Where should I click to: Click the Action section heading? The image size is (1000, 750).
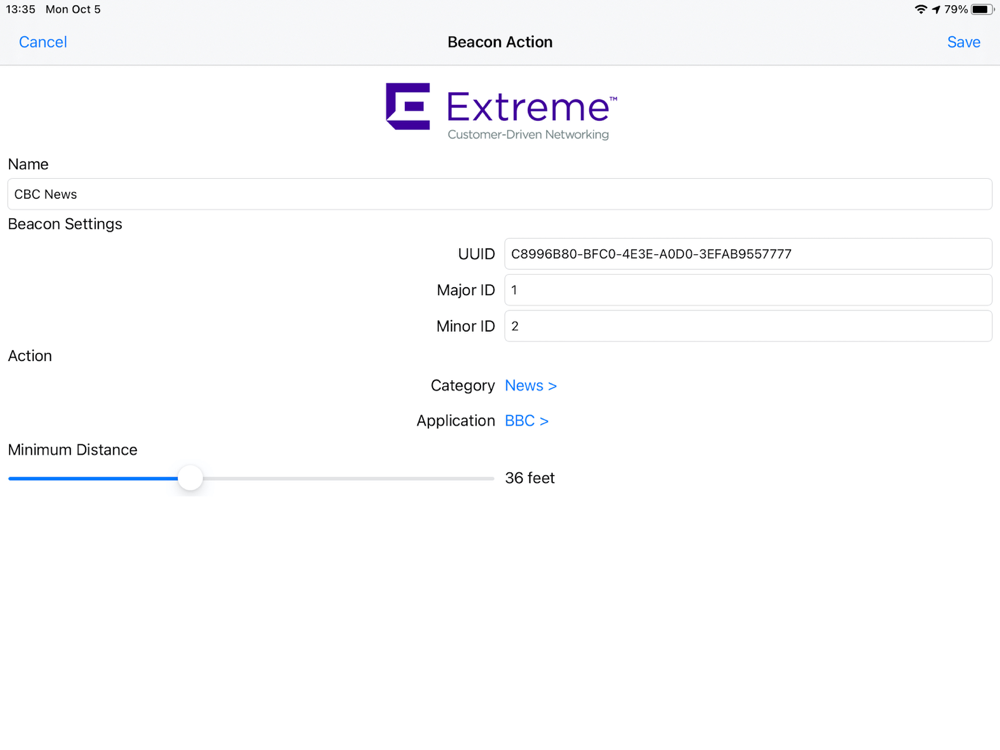pos(30,356)
